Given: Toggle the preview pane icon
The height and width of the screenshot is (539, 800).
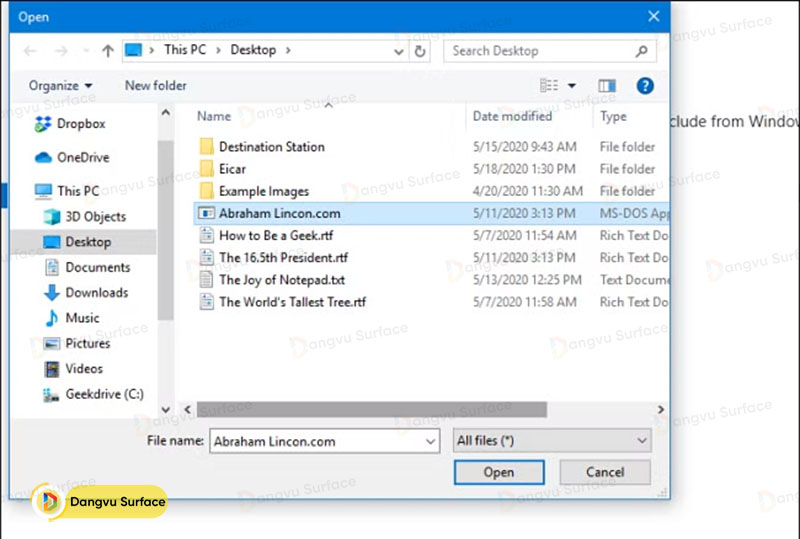Looking at the screenshot, I should click(608, 86).
